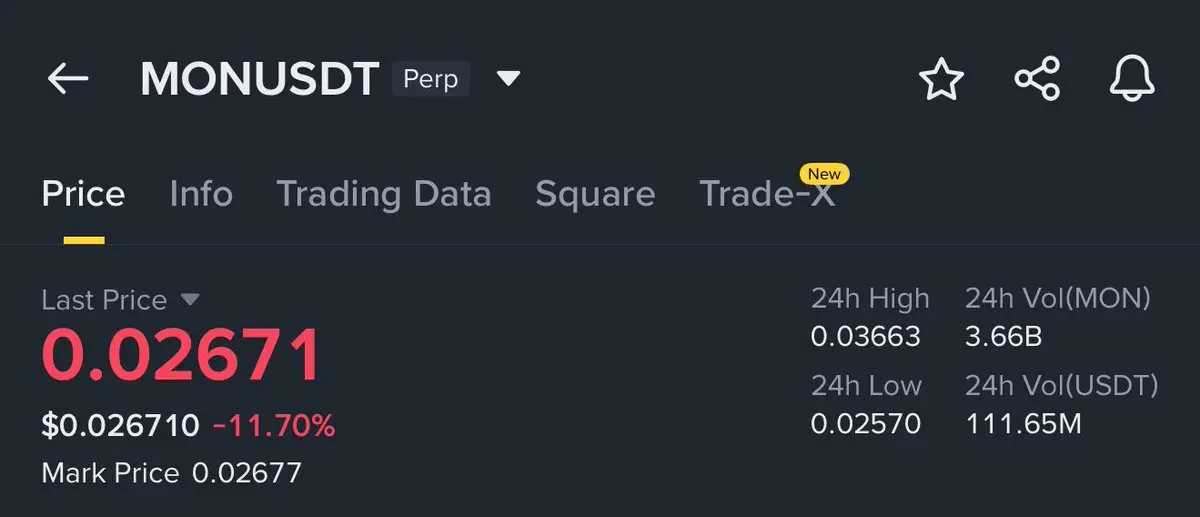Screen dimensions: 1200x517
Task: Tap the large red 0.02671 price
Action: point(182,355)
